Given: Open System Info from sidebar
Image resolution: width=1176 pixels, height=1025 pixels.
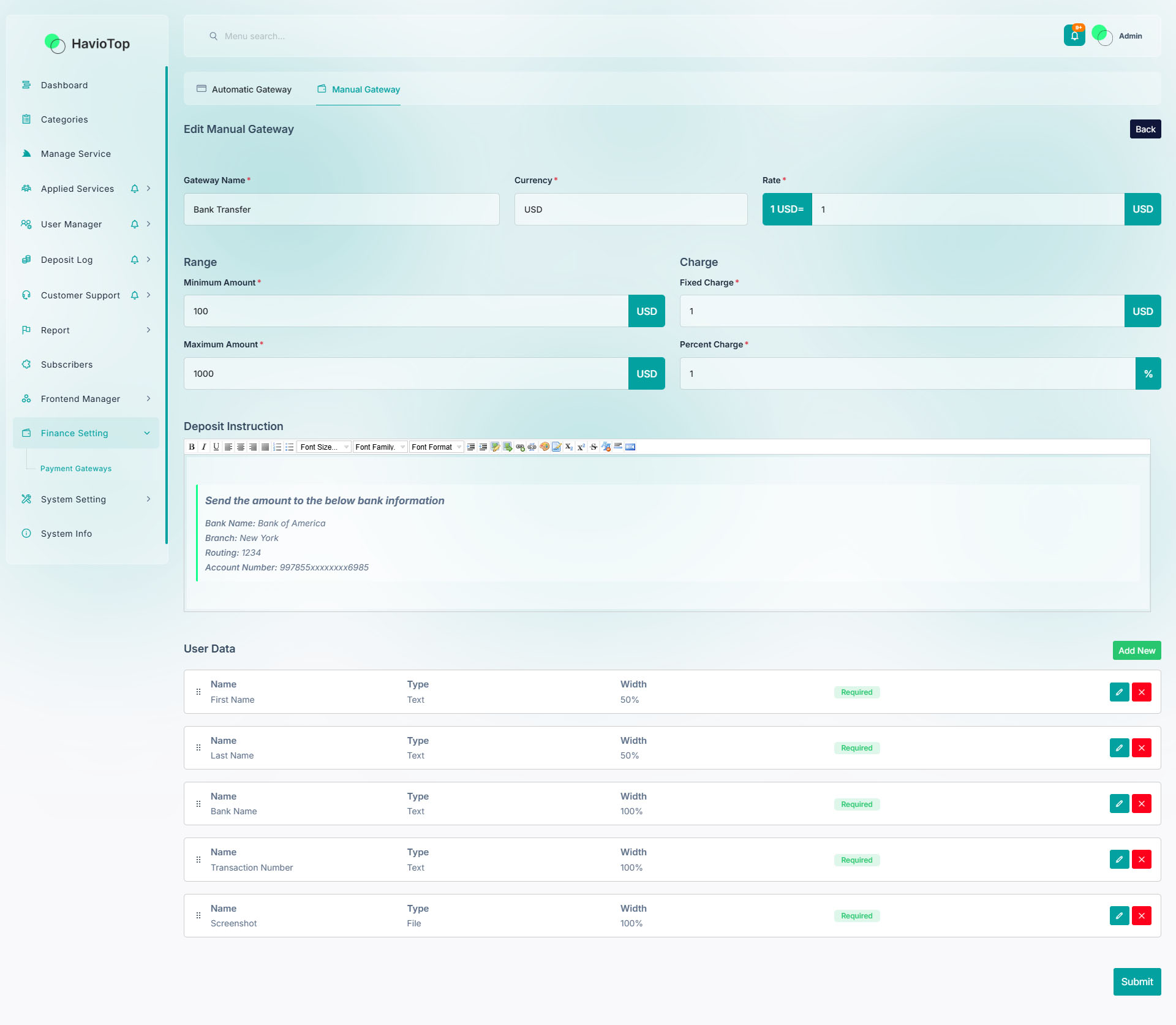Looking at the screenshot, I should click(x=86, y=534).
